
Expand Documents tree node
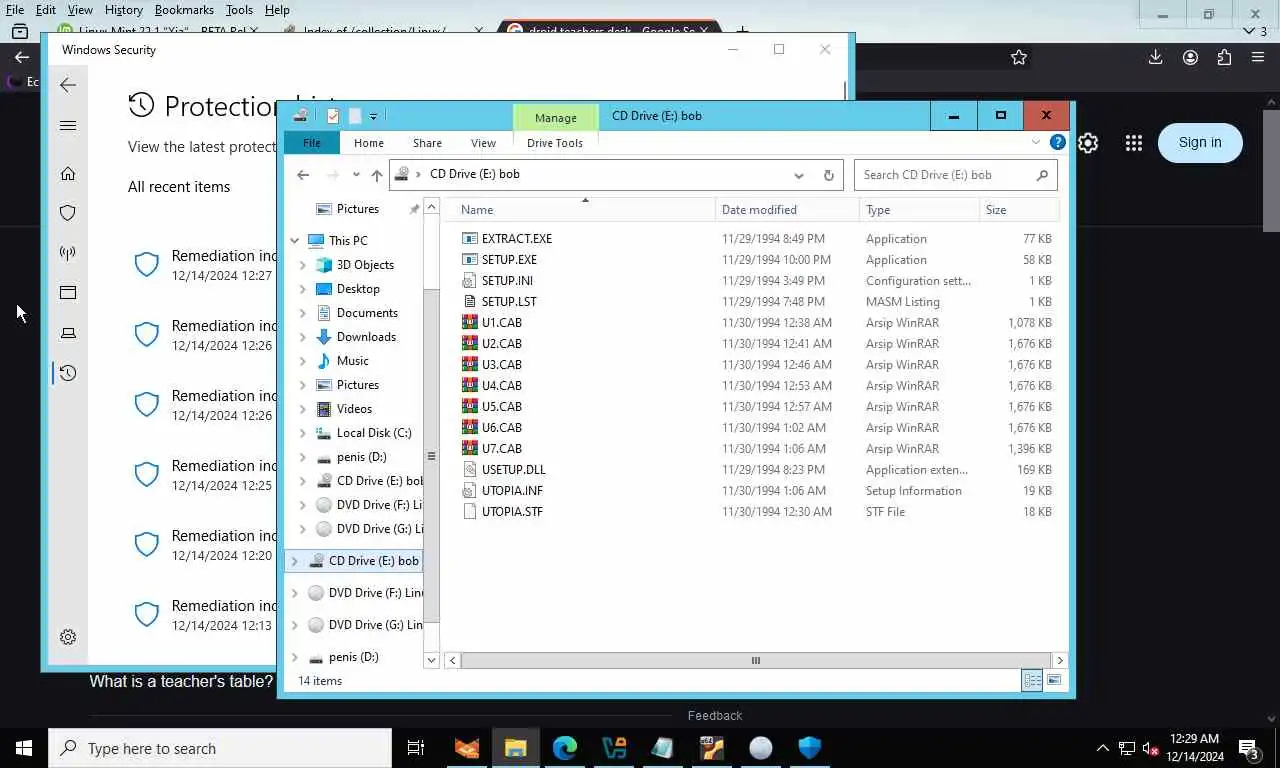pyautogui.click(x=303, y=313)
